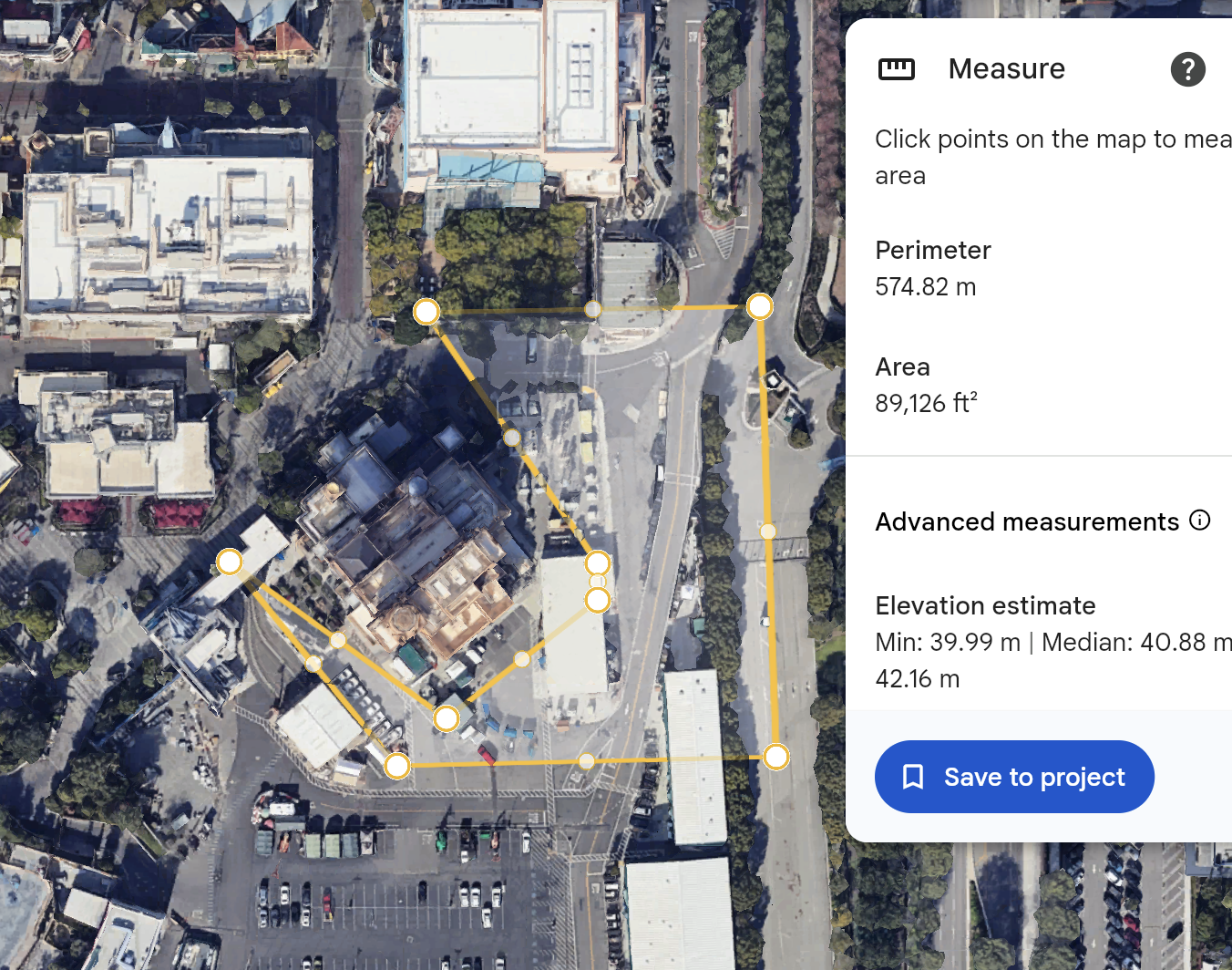Click the ruler icon beside Measure

pyautogui.click(x=896, y=69)
